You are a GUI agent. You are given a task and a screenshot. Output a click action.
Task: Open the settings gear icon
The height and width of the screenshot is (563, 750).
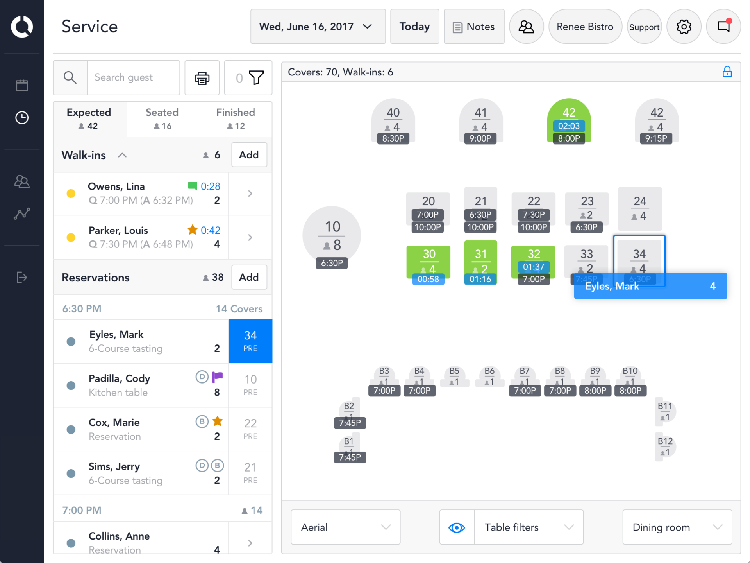coord(684,27)
